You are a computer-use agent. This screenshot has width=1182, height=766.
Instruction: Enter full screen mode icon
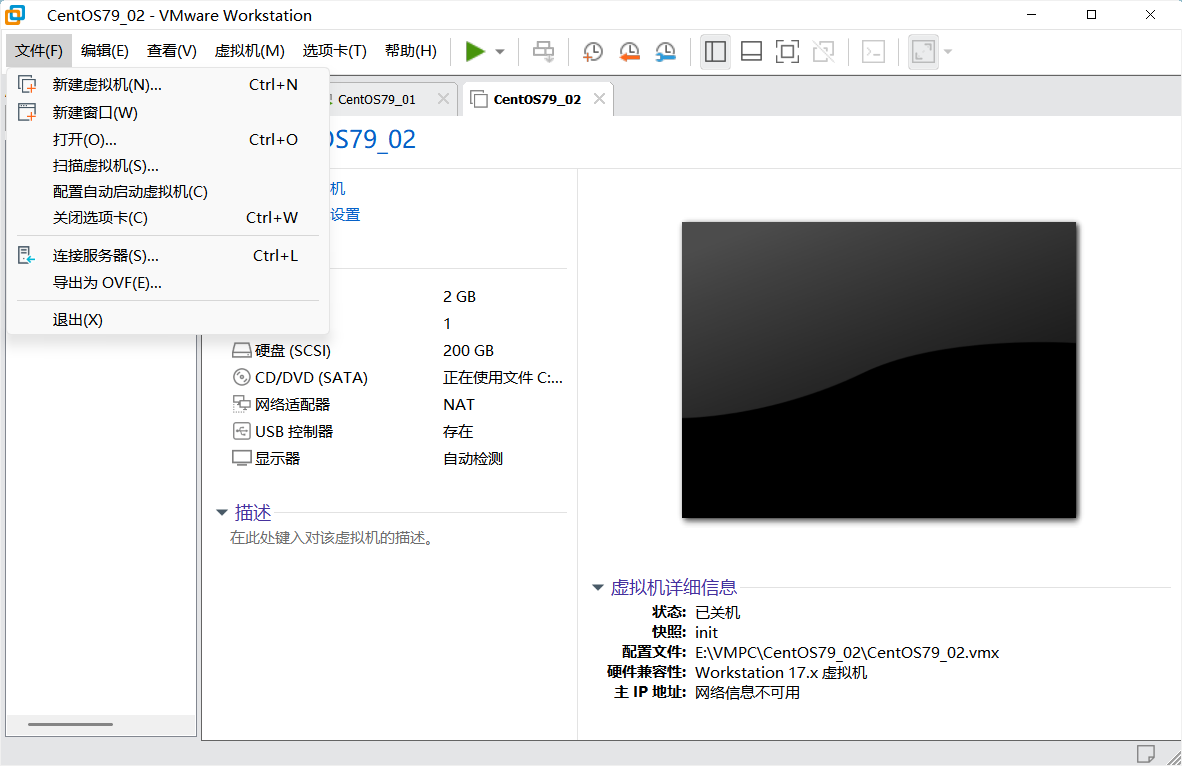tap(788, 51)
